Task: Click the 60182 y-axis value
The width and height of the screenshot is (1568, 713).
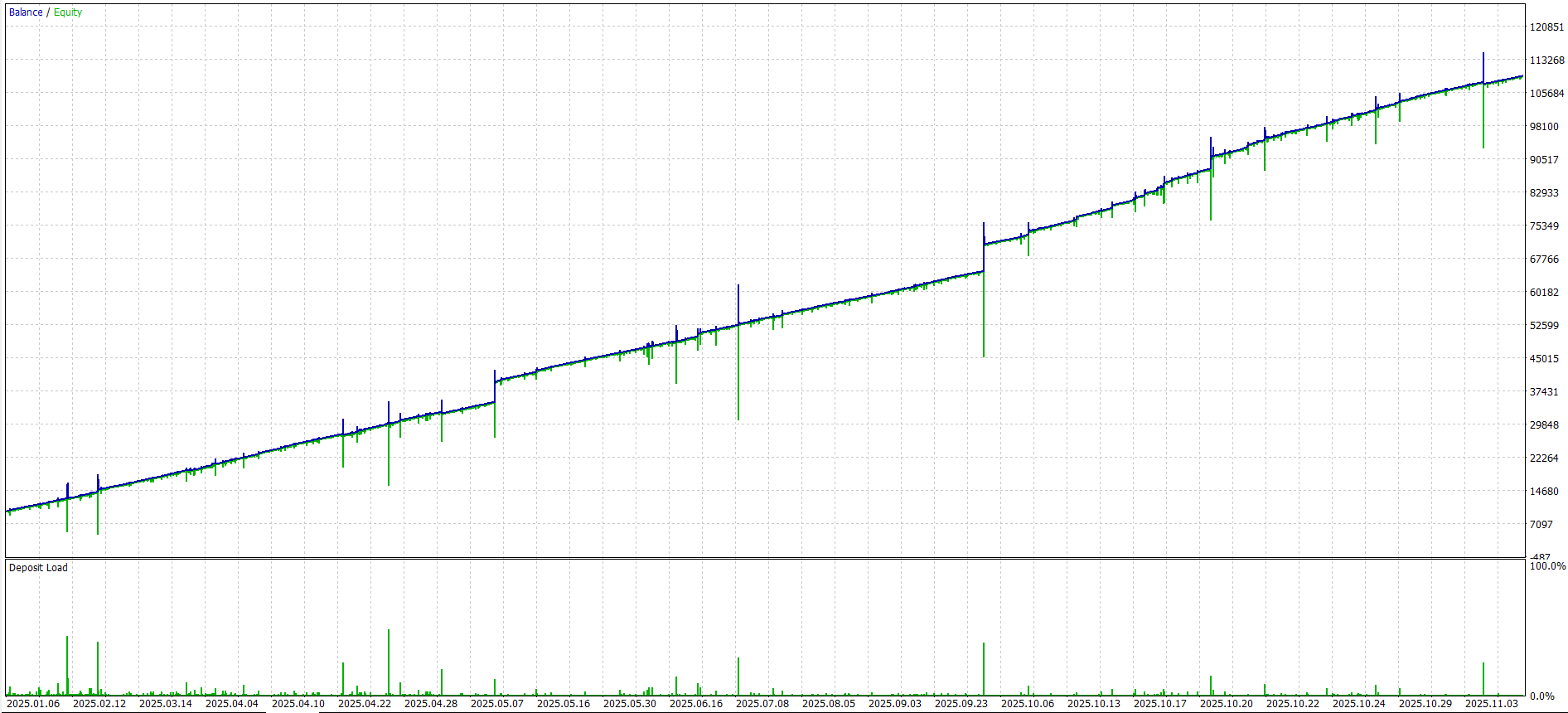Action: click(1544, 293)
